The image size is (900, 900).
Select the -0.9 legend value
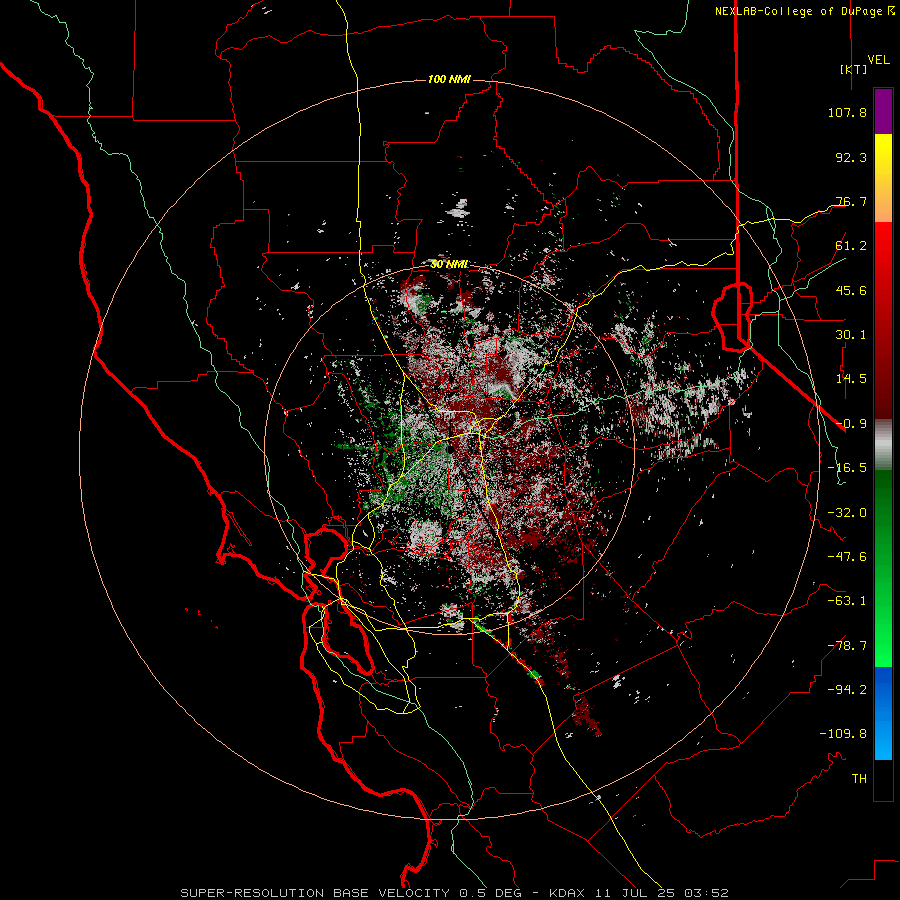click(851, 424)
